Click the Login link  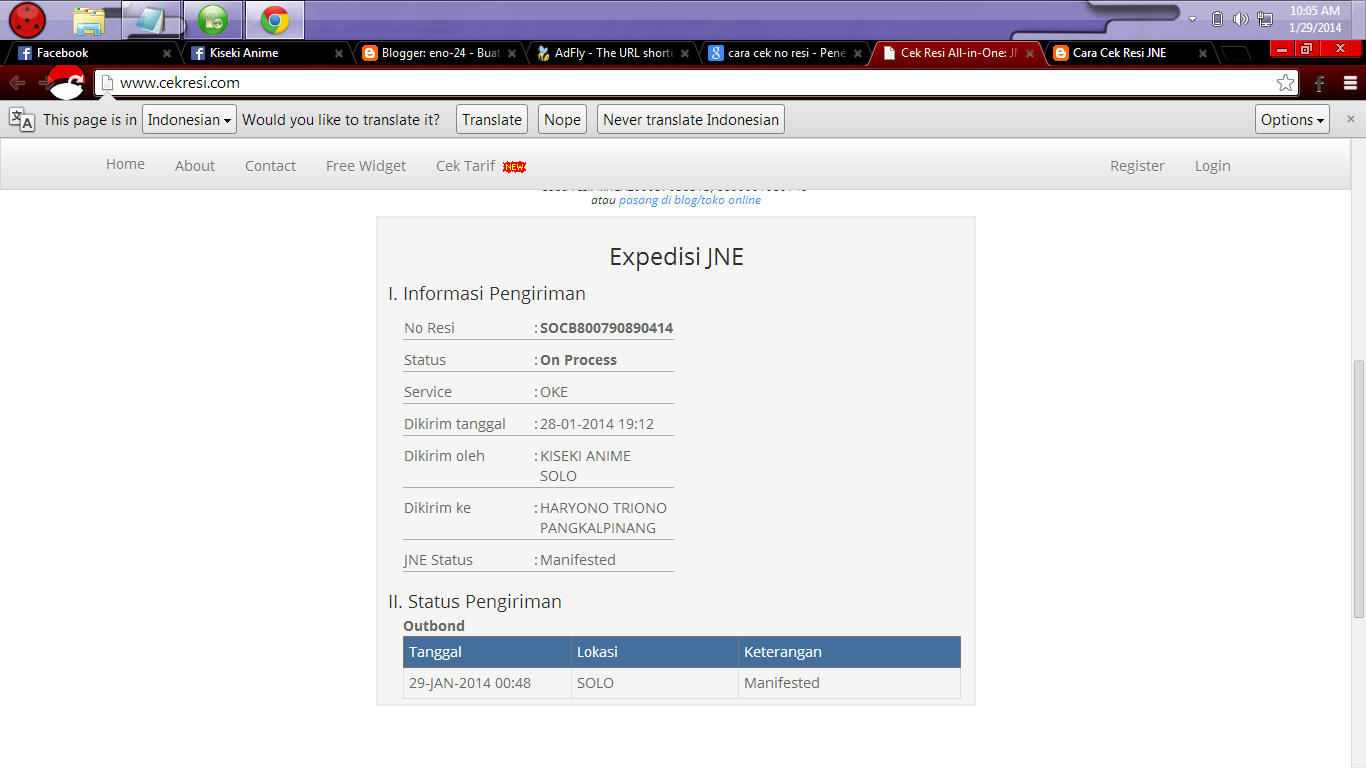[1212, 166]
